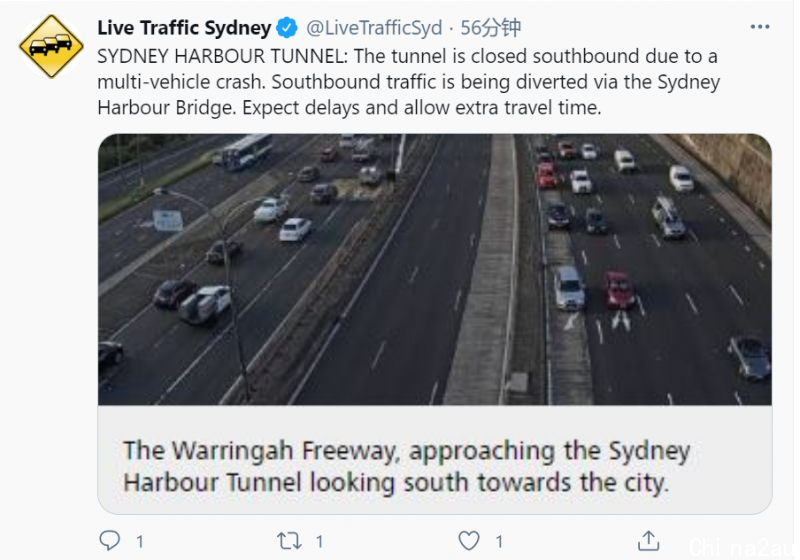The height and width of the screenshot is (560, 800).
Task: Click the Warringah Freeway caption card text
Action: pos(406,466)
